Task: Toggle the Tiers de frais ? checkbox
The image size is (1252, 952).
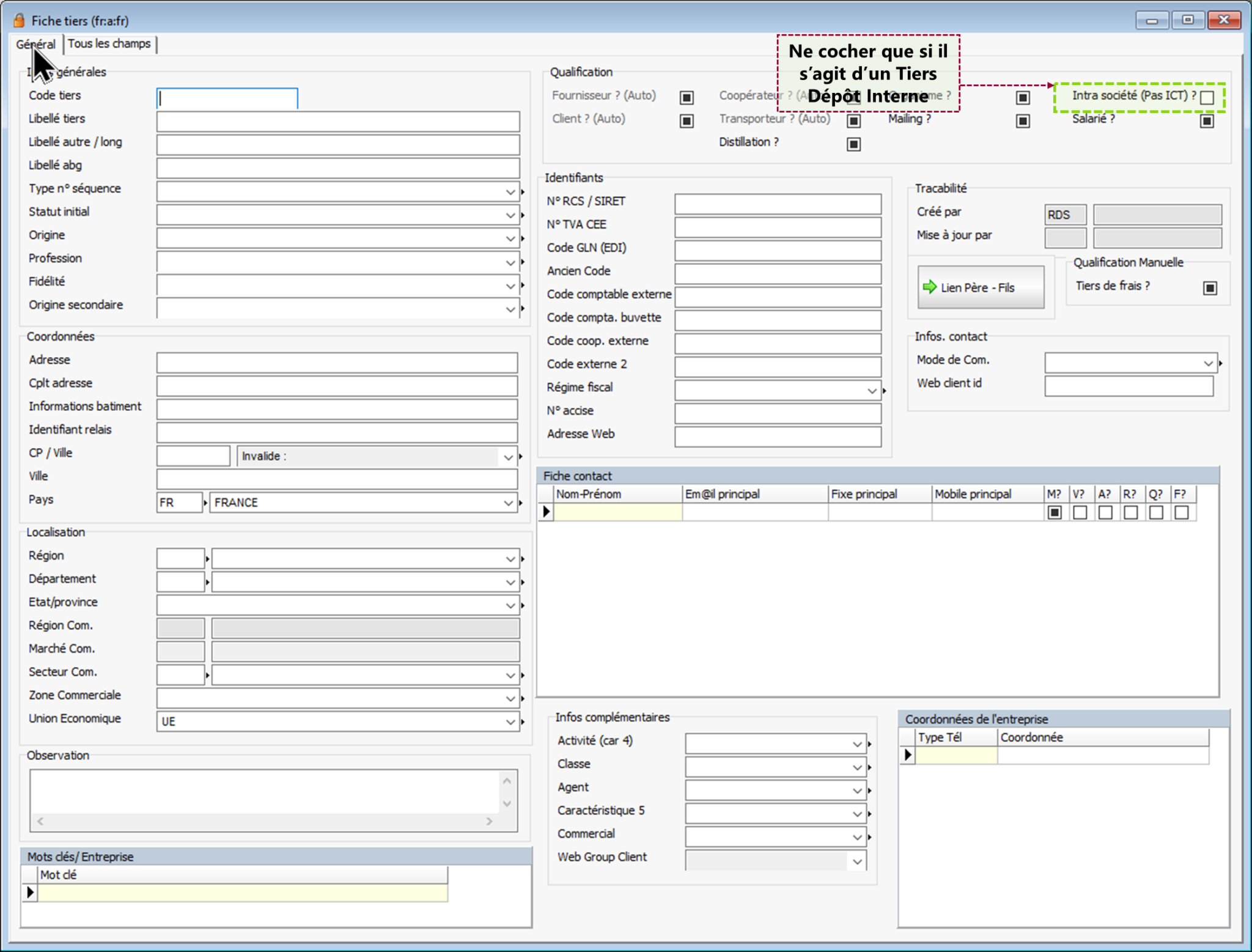Action: [1210, 287]
